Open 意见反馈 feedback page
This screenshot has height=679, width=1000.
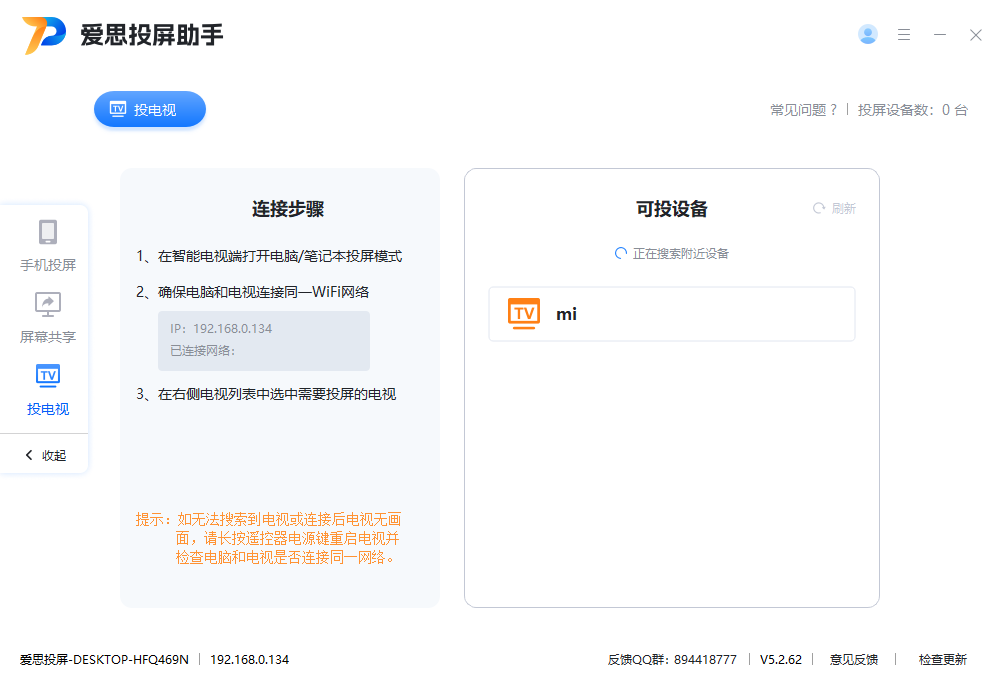pyautogui.click(x=854, y=660)
